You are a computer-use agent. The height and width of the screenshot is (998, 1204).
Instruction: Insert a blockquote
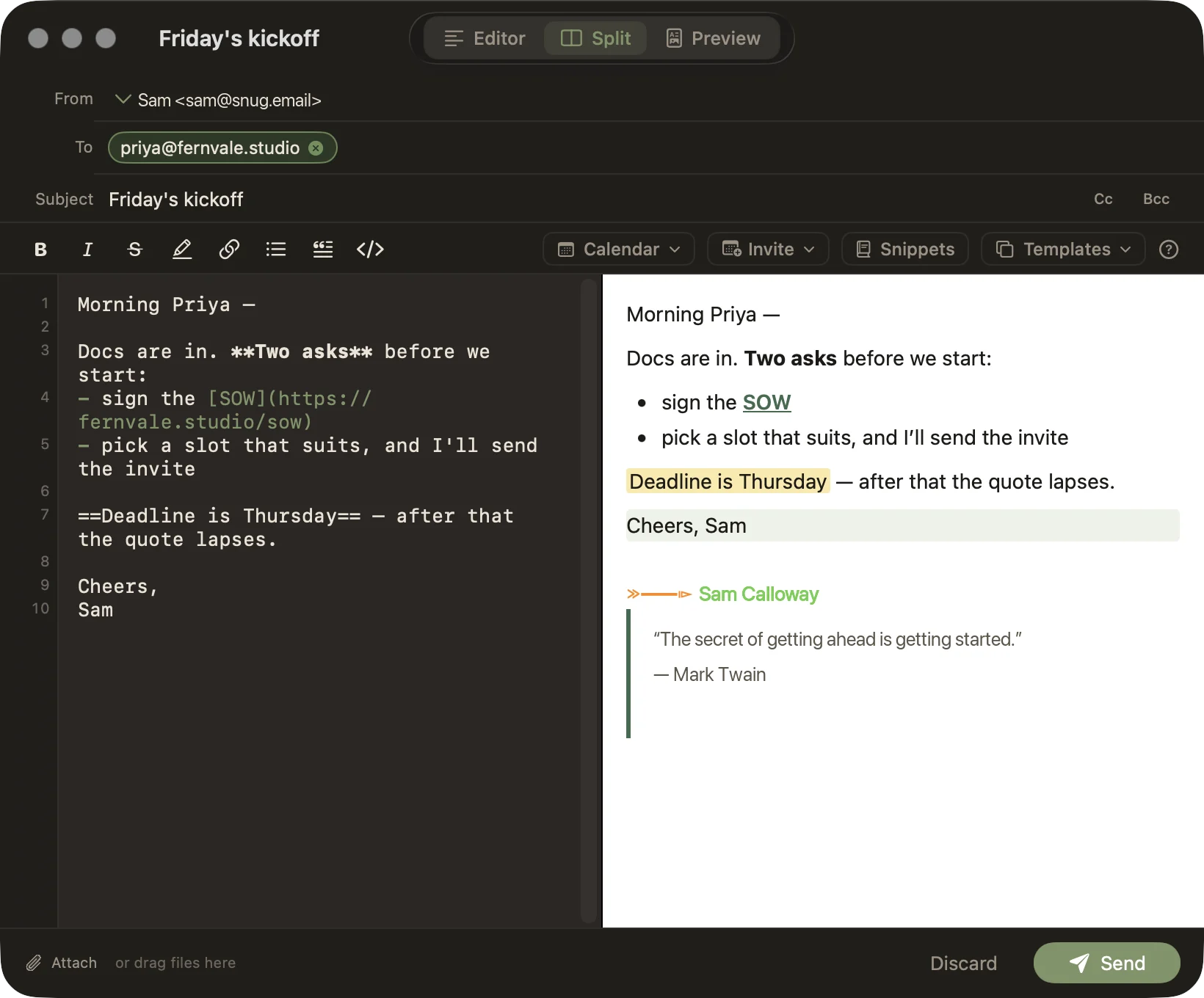[x=323, y=249]
